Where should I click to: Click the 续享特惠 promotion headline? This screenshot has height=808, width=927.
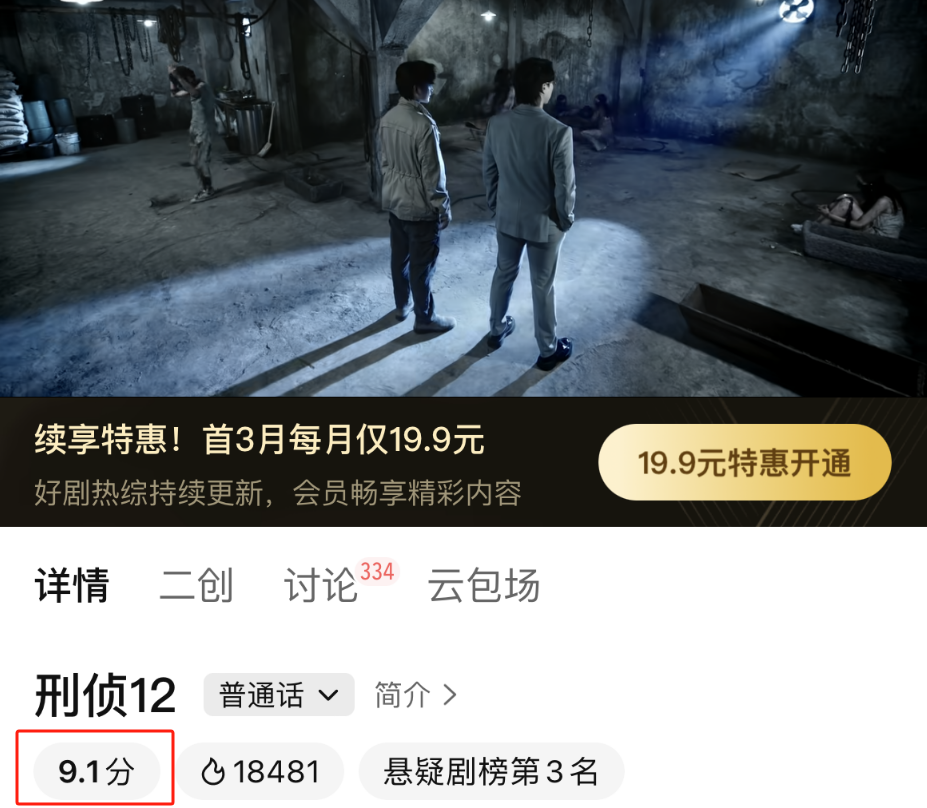pos(259,439)
